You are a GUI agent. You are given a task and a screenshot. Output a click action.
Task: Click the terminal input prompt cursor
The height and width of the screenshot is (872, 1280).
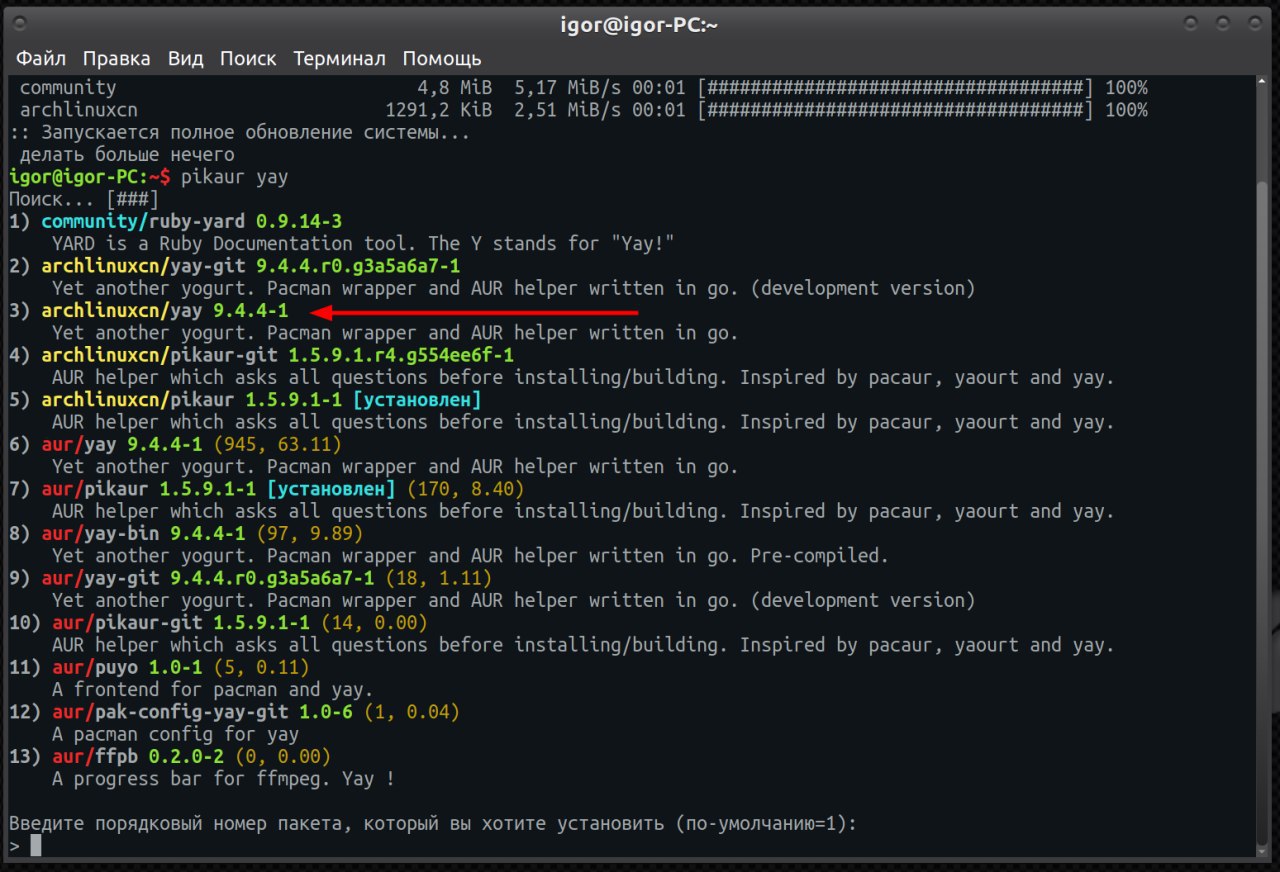click(x=36, y=846)
